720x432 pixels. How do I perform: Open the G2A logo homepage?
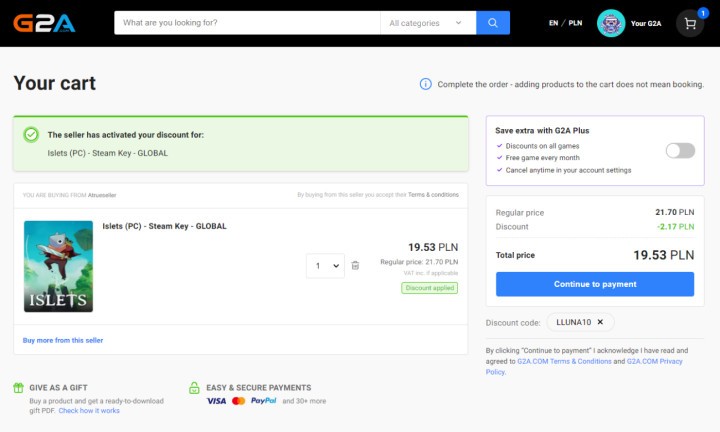click(44, 23)
